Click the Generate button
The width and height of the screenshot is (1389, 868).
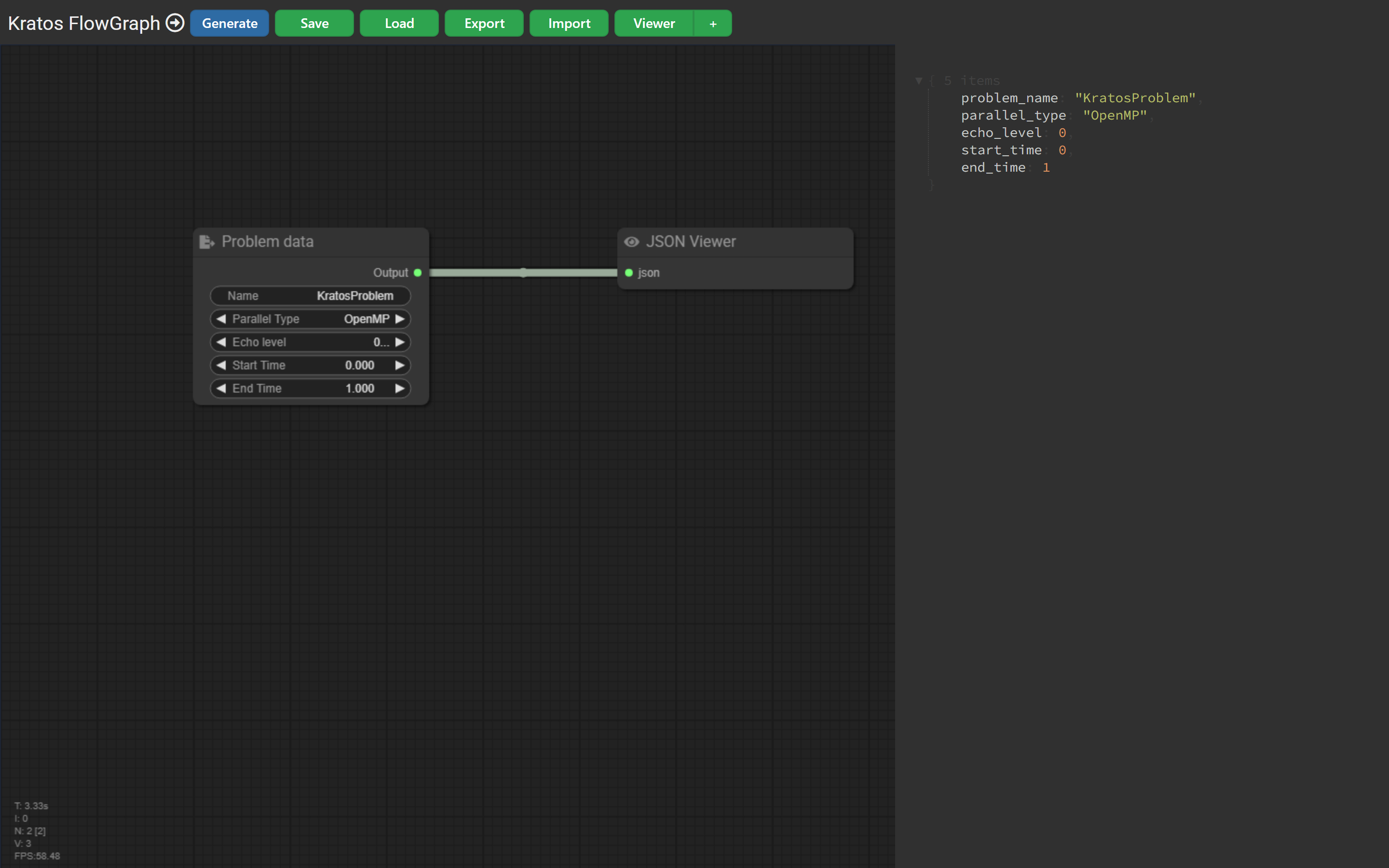(x=230, y=24)
